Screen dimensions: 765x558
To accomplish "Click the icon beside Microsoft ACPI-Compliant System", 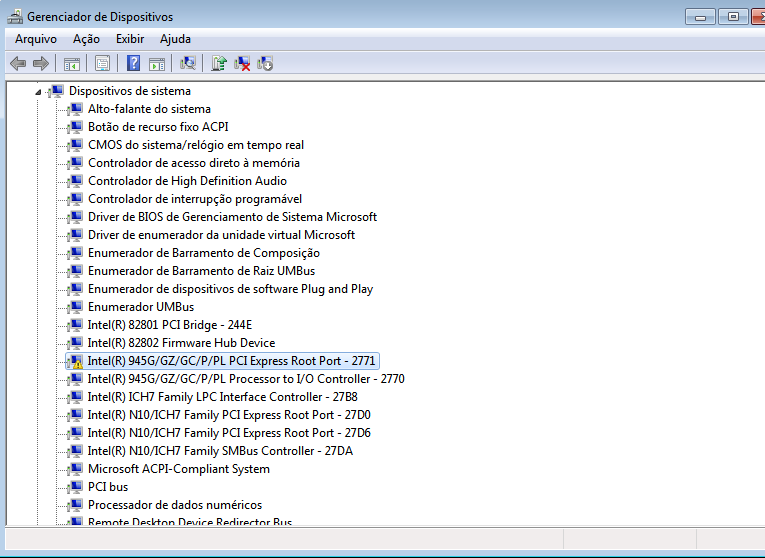I will [75, 469].
